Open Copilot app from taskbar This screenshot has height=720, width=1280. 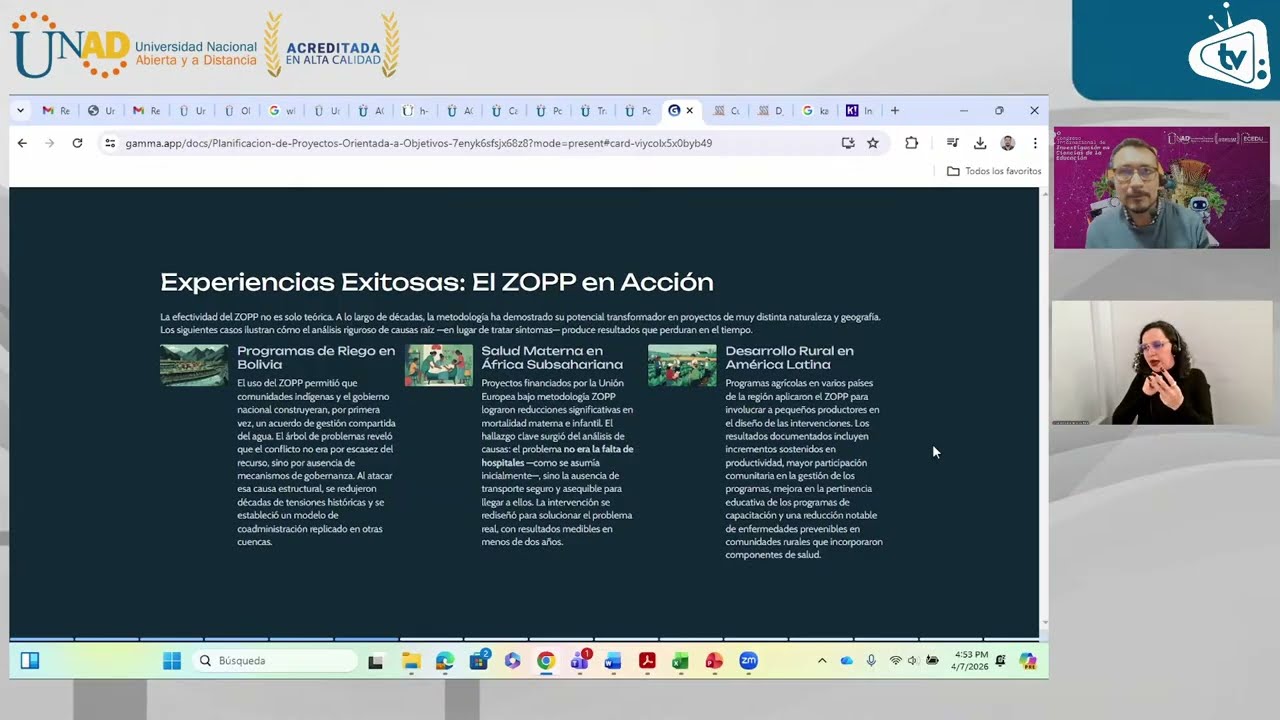(513, 661)
